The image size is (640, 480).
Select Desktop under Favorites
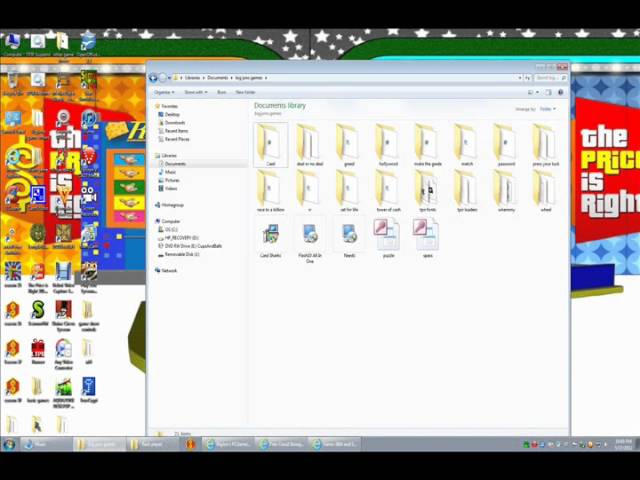pos(172,115)
